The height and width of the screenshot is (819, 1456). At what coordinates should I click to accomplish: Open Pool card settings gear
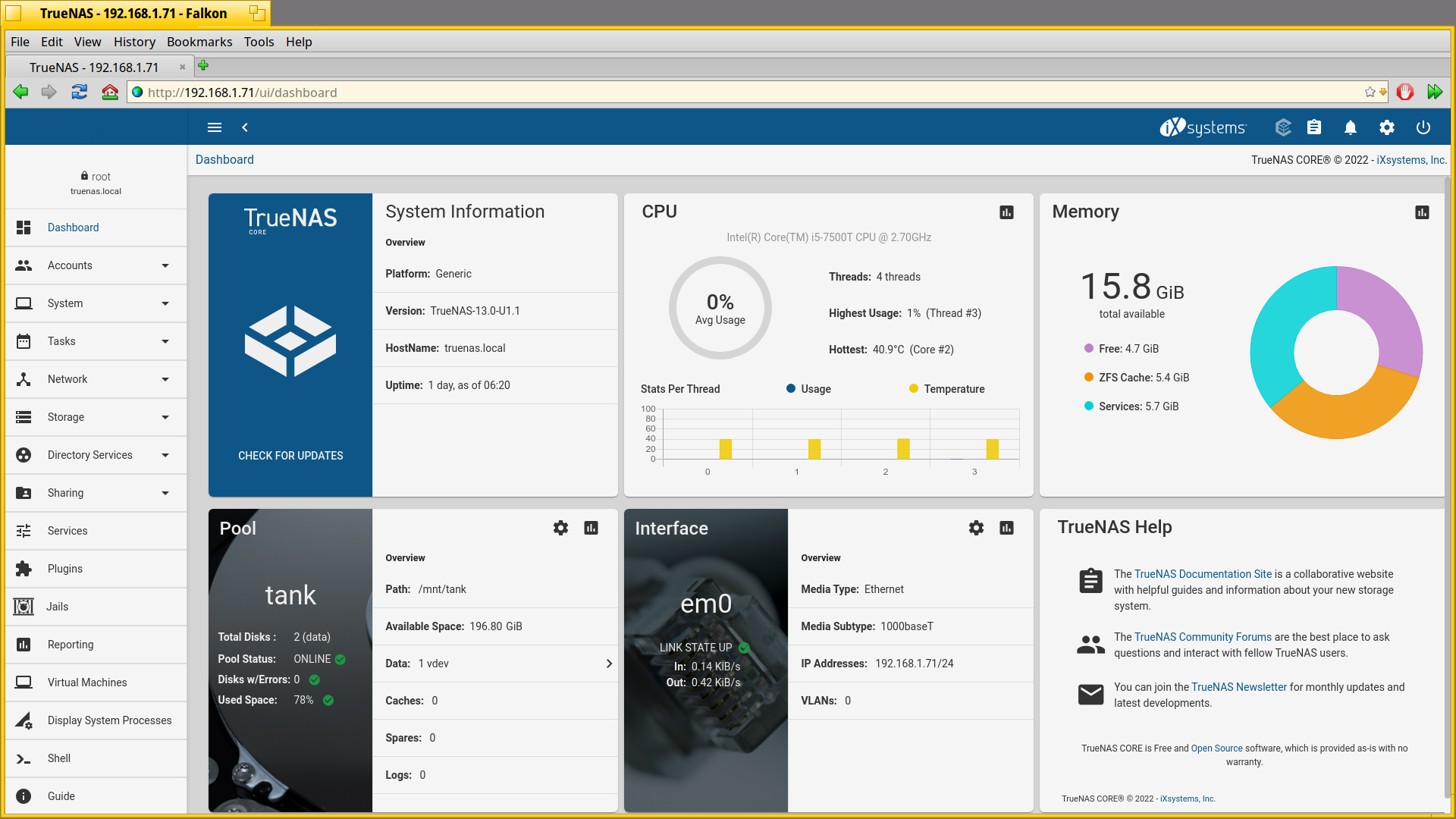pos(560,528)
